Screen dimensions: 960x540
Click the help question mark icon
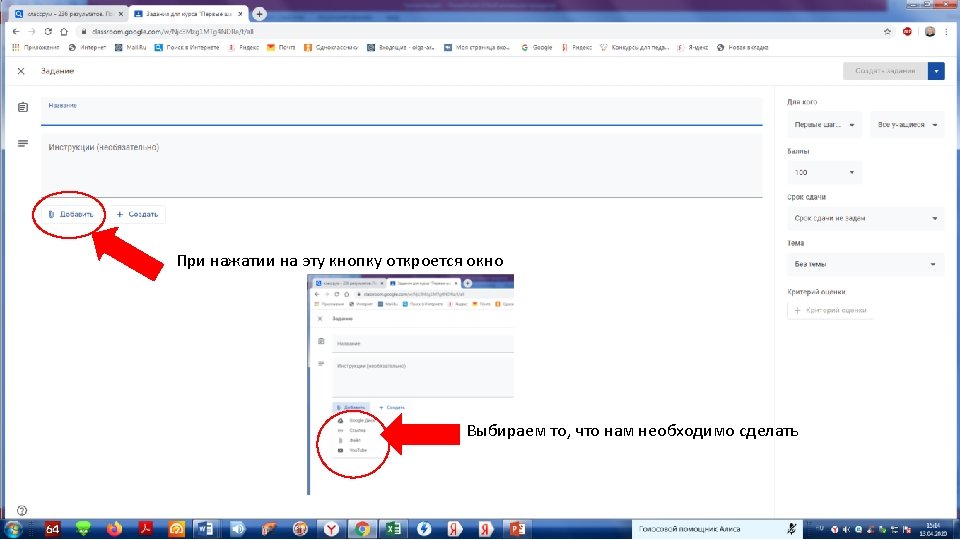point(22,511)
